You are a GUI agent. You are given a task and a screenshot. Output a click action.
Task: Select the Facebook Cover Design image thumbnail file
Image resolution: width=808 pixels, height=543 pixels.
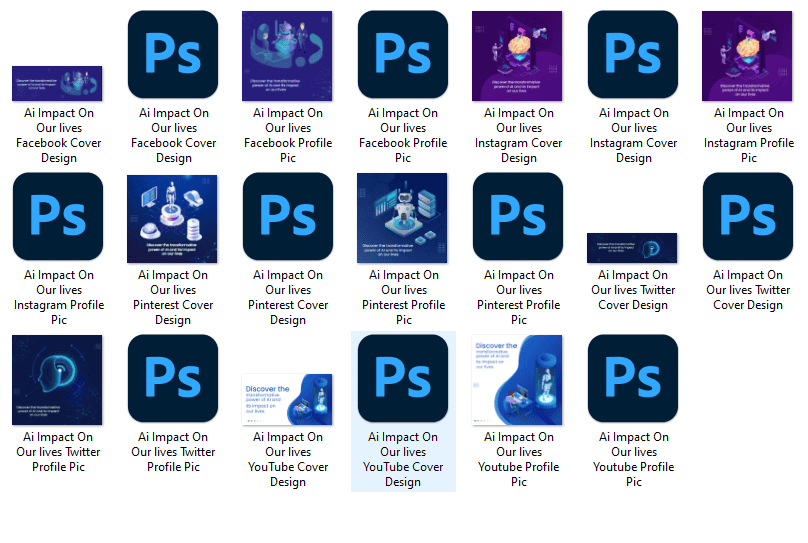tap(57, 83)
